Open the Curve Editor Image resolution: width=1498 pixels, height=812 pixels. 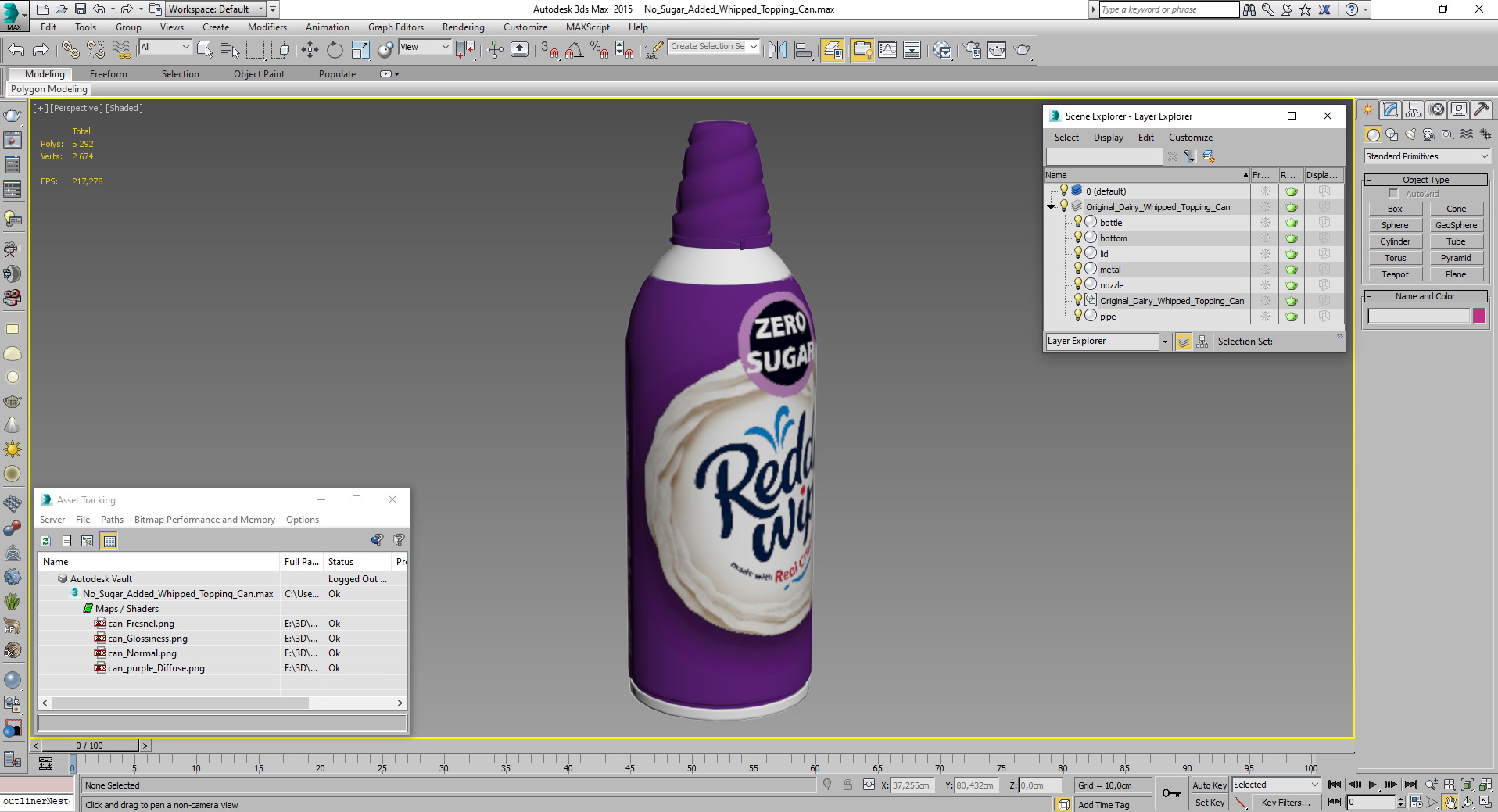[x=887, y=50]
